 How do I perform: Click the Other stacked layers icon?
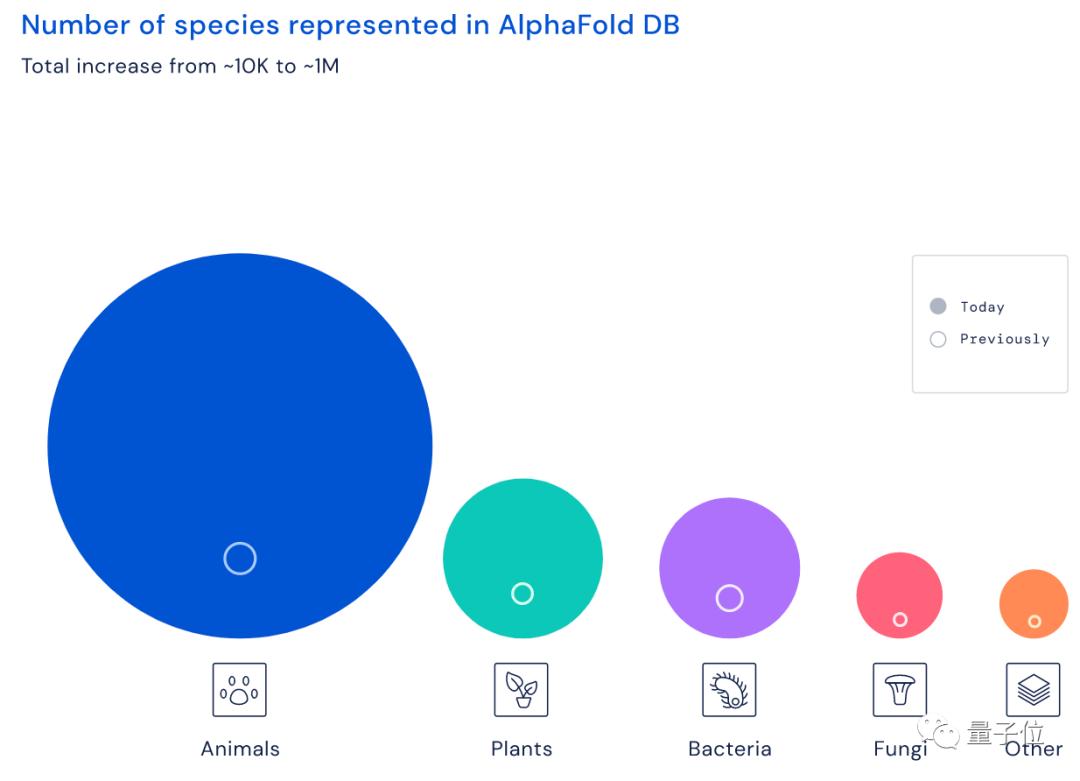click(x=1033, y=690)
